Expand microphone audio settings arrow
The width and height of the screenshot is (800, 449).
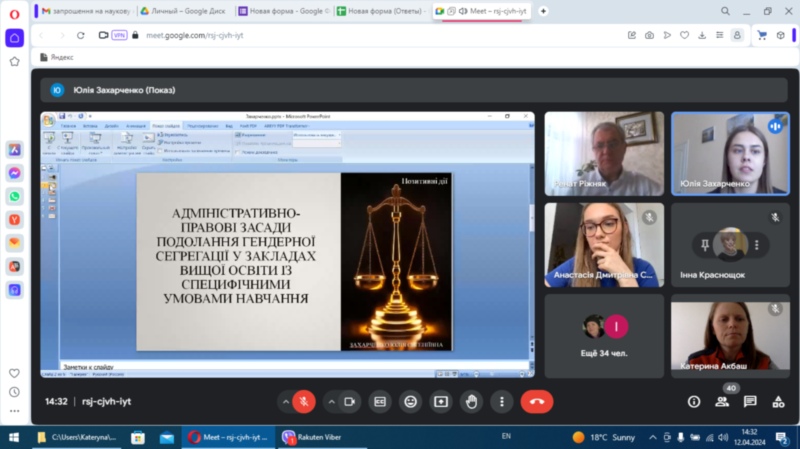click(x=285, y=401)
